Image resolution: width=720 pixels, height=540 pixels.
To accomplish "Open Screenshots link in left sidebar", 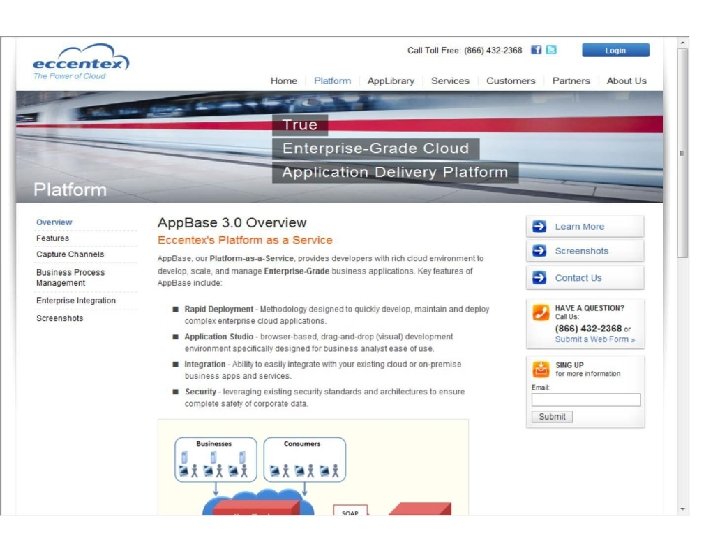I will [x=60, y=318].
